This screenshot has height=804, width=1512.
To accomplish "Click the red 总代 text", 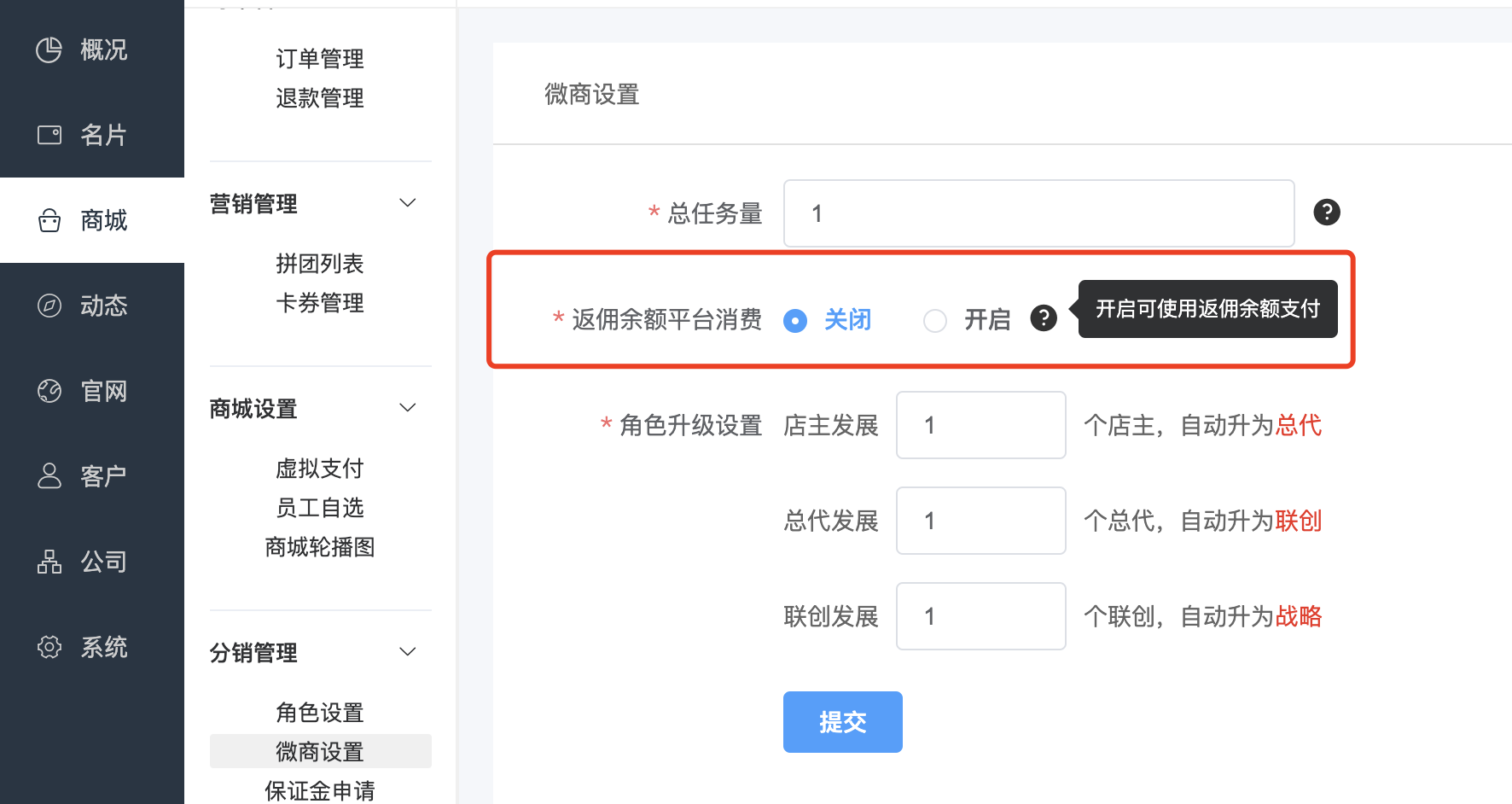I will [1299, 425].
